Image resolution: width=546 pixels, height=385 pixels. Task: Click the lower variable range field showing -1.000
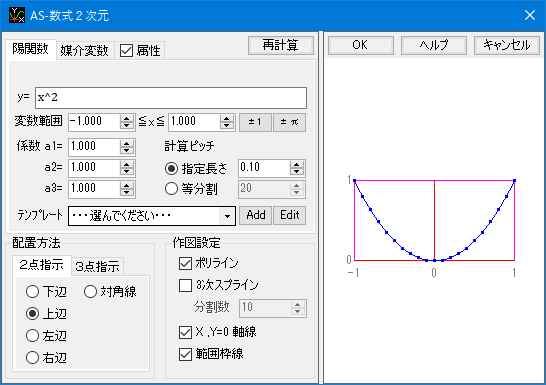pyautogui.click(x=94, y=122)
